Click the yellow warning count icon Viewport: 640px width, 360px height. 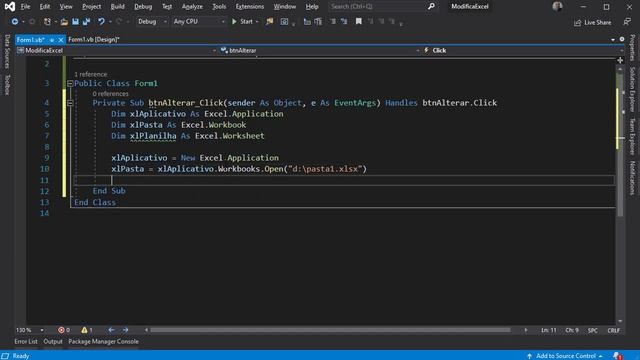click(x=84, y=330)
